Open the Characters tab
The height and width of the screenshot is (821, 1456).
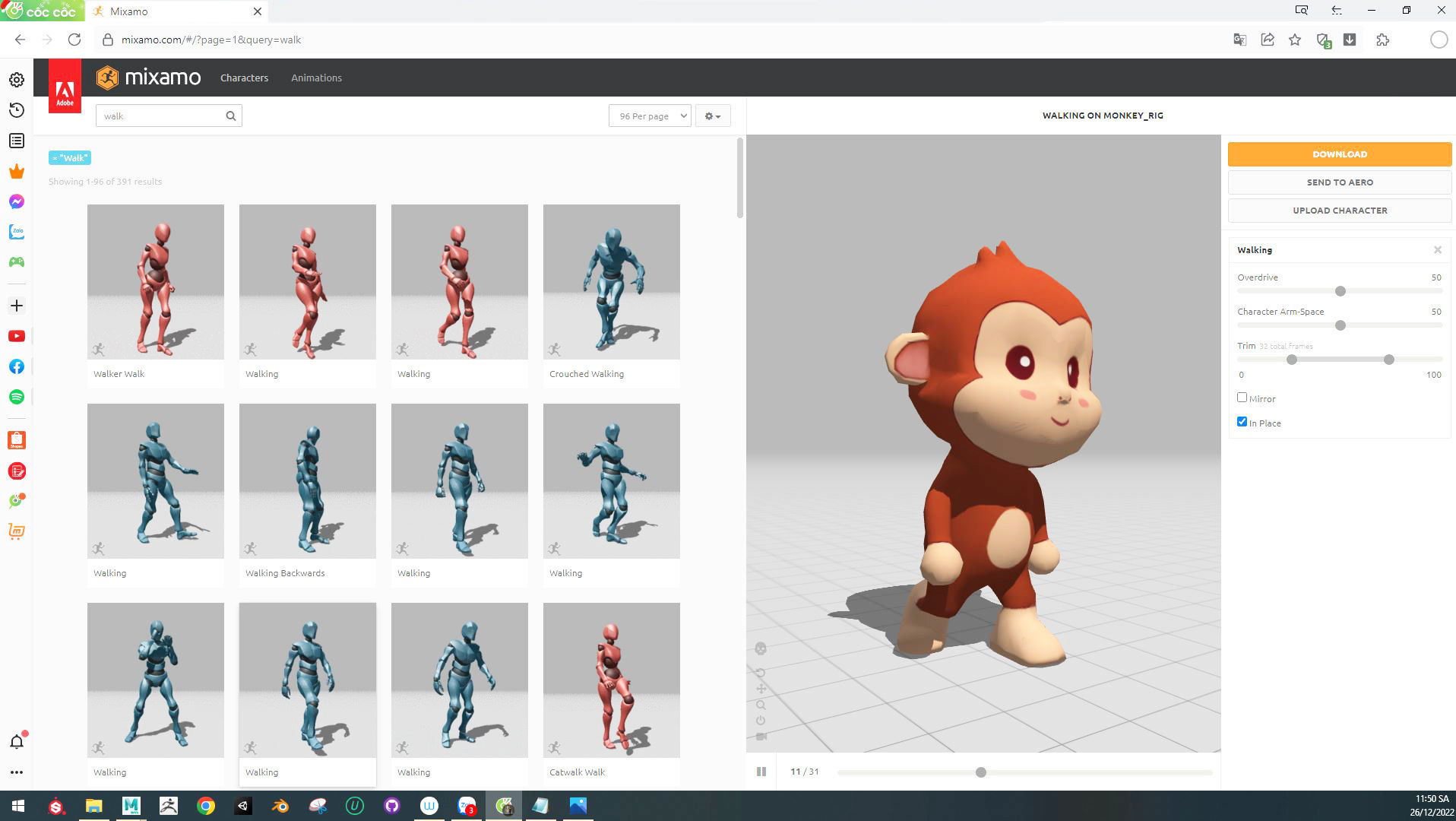pyautogui.click(x=244, y=78)
